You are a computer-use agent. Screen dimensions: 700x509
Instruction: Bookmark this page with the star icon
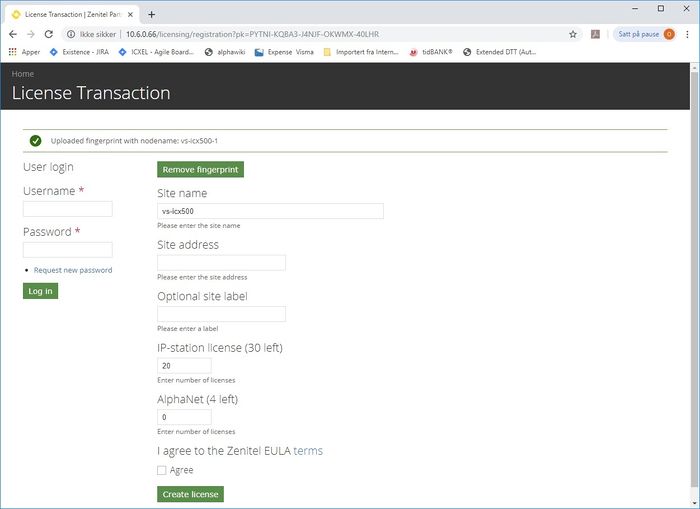pos(573,34)
